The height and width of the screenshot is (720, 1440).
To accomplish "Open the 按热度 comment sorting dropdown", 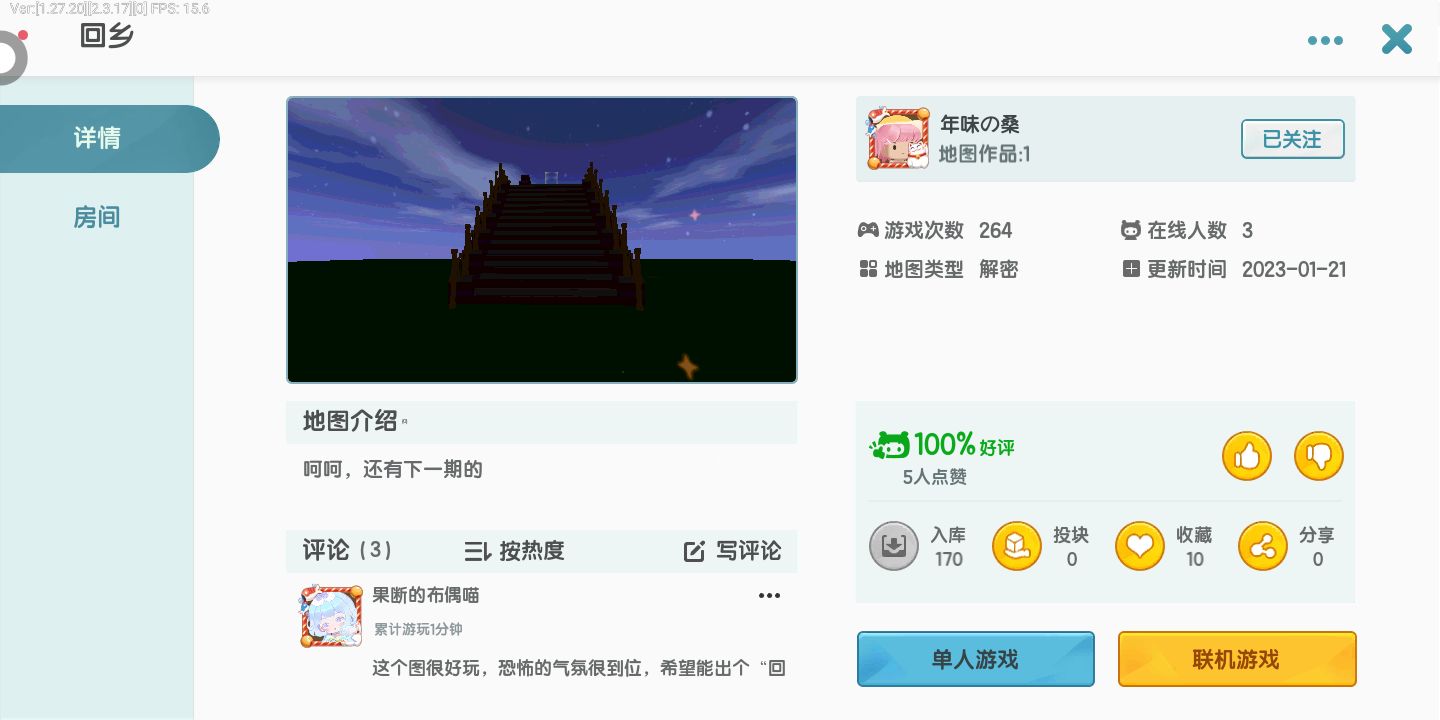I will (x=514, y=551).
